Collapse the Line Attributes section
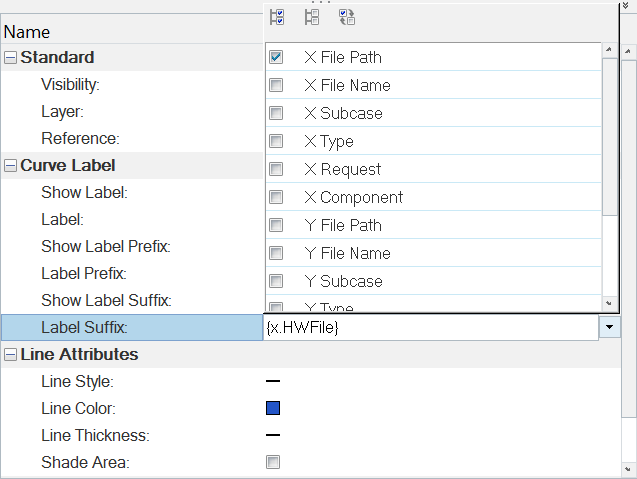The width and height of the screenshot is (637, 479). coord(10,355)
